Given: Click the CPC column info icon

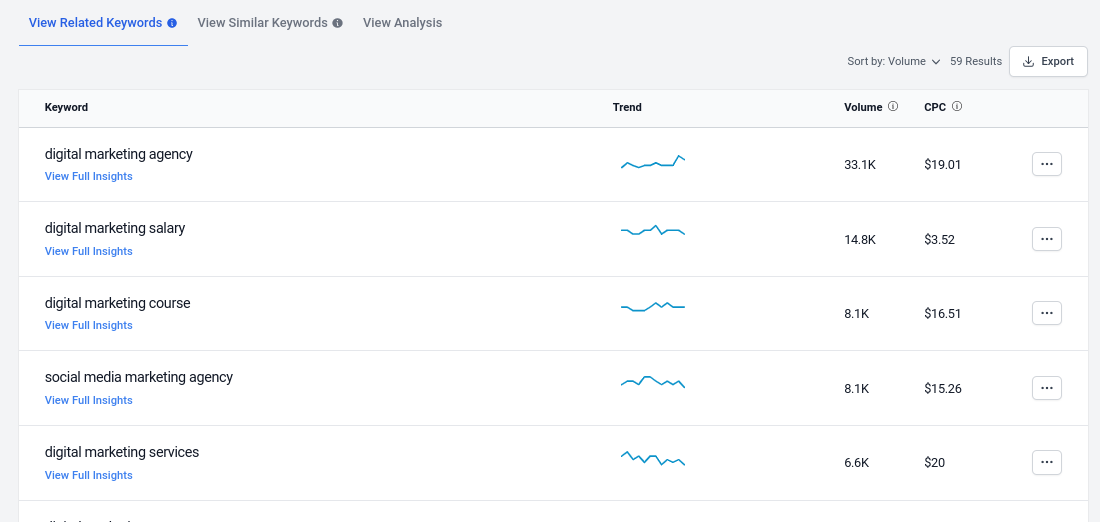Looking at the screenshot, I should coord(957,107).
